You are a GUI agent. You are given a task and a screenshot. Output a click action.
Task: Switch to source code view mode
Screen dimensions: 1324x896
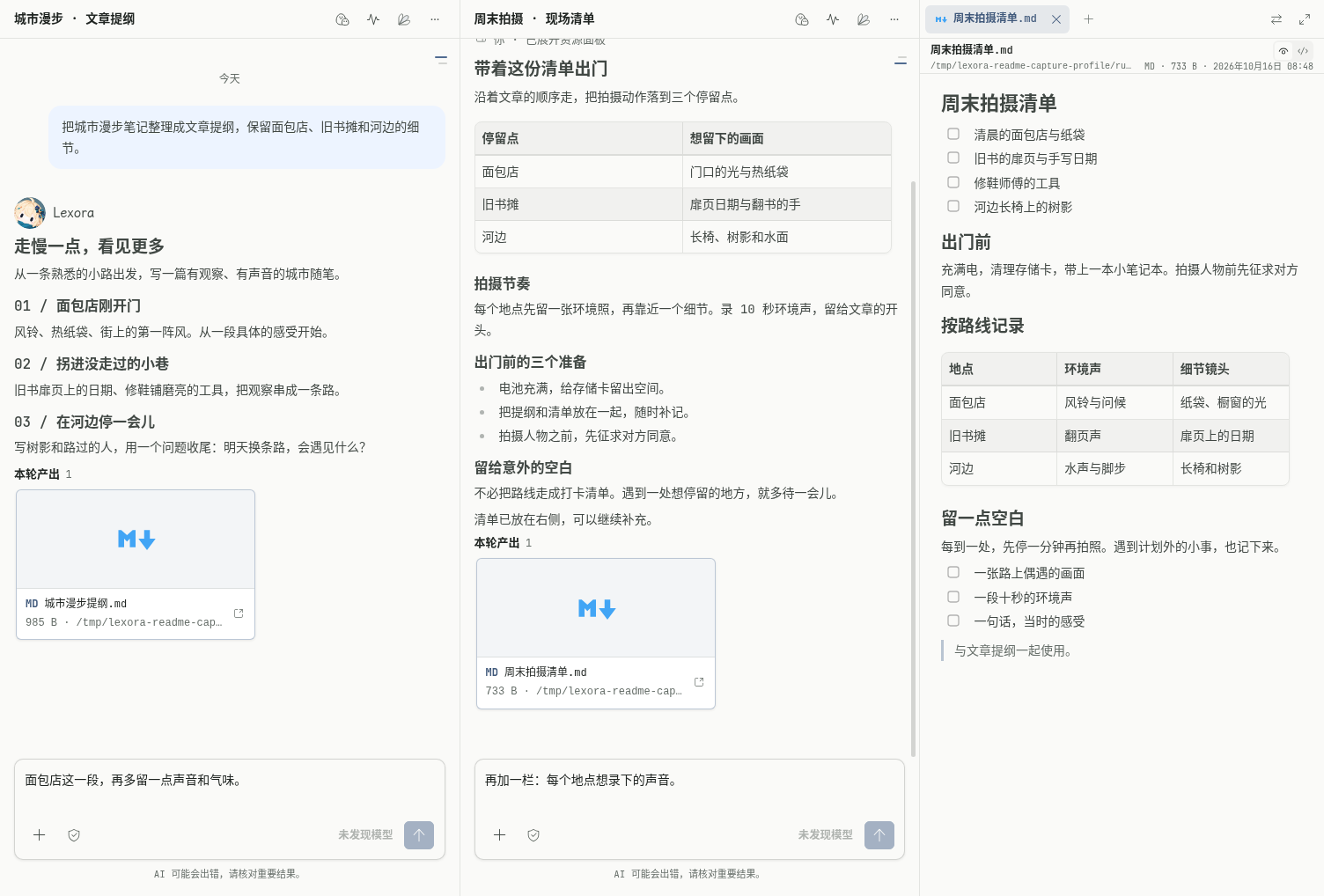1303,51
